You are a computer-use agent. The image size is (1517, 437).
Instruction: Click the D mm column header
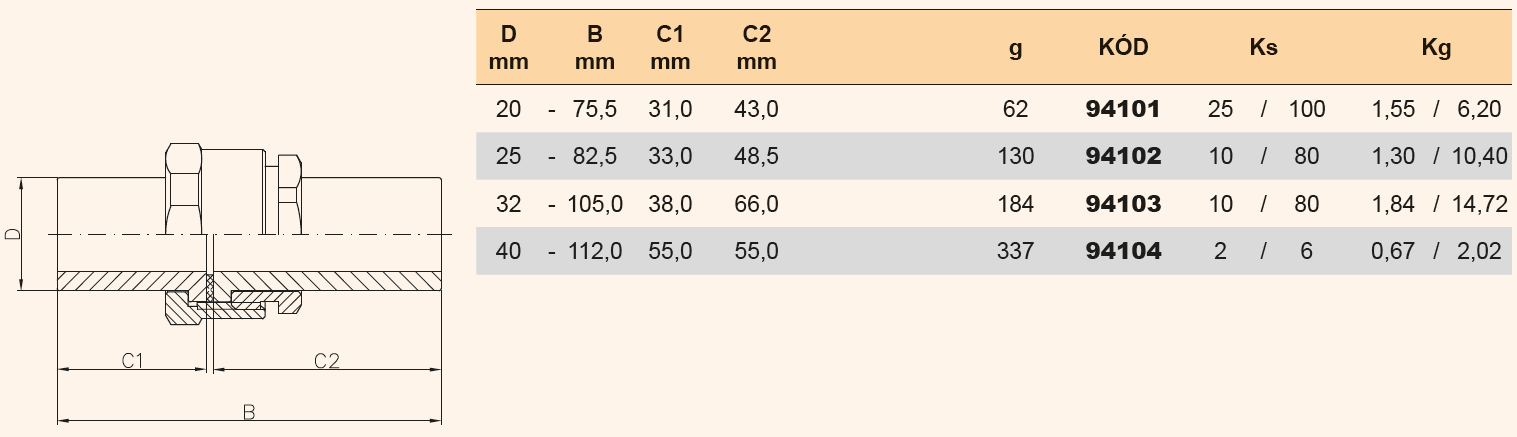tap(508, 47)
